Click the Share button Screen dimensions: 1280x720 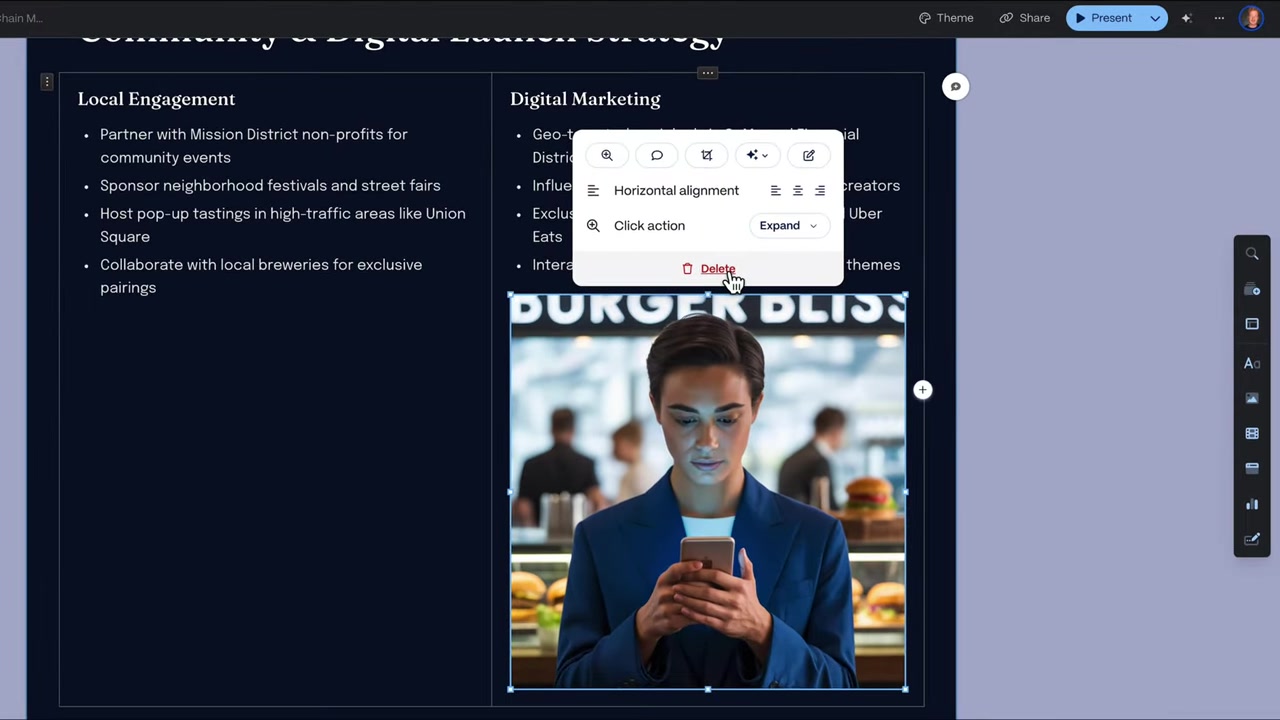pyautogui.click(x=1024, y=18)
